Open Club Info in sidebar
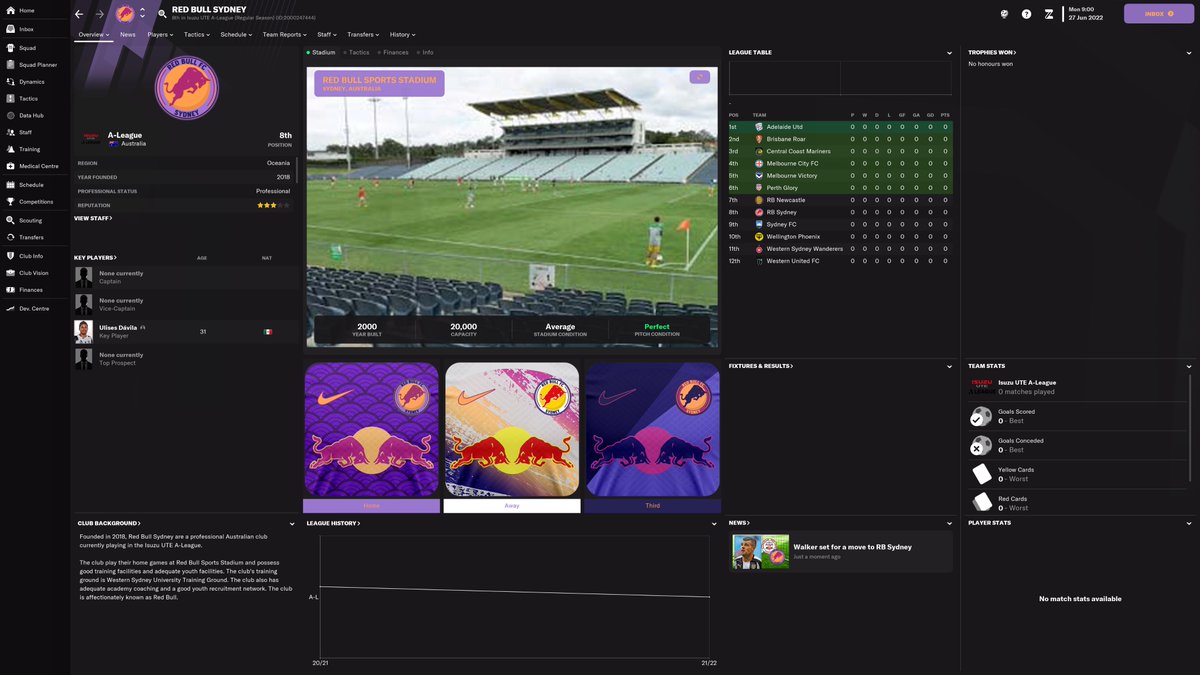 (31, 256)
